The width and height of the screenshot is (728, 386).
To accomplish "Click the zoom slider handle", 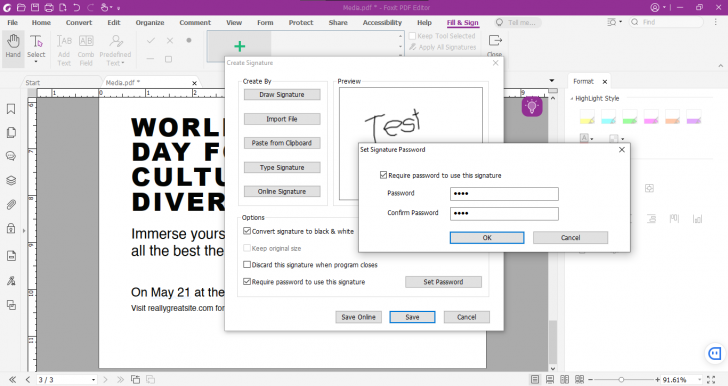I will click(x=621, y=380).
